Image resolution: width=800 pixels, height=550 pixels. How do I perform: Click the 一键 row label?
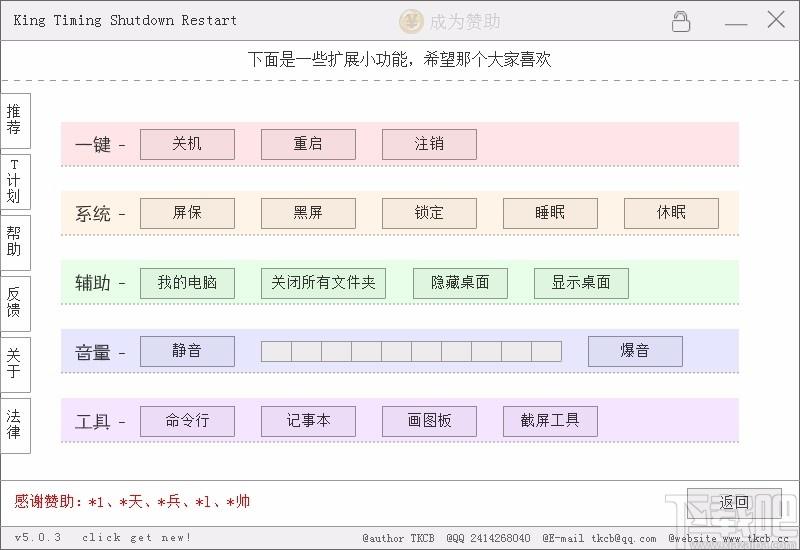pos(93,145)
